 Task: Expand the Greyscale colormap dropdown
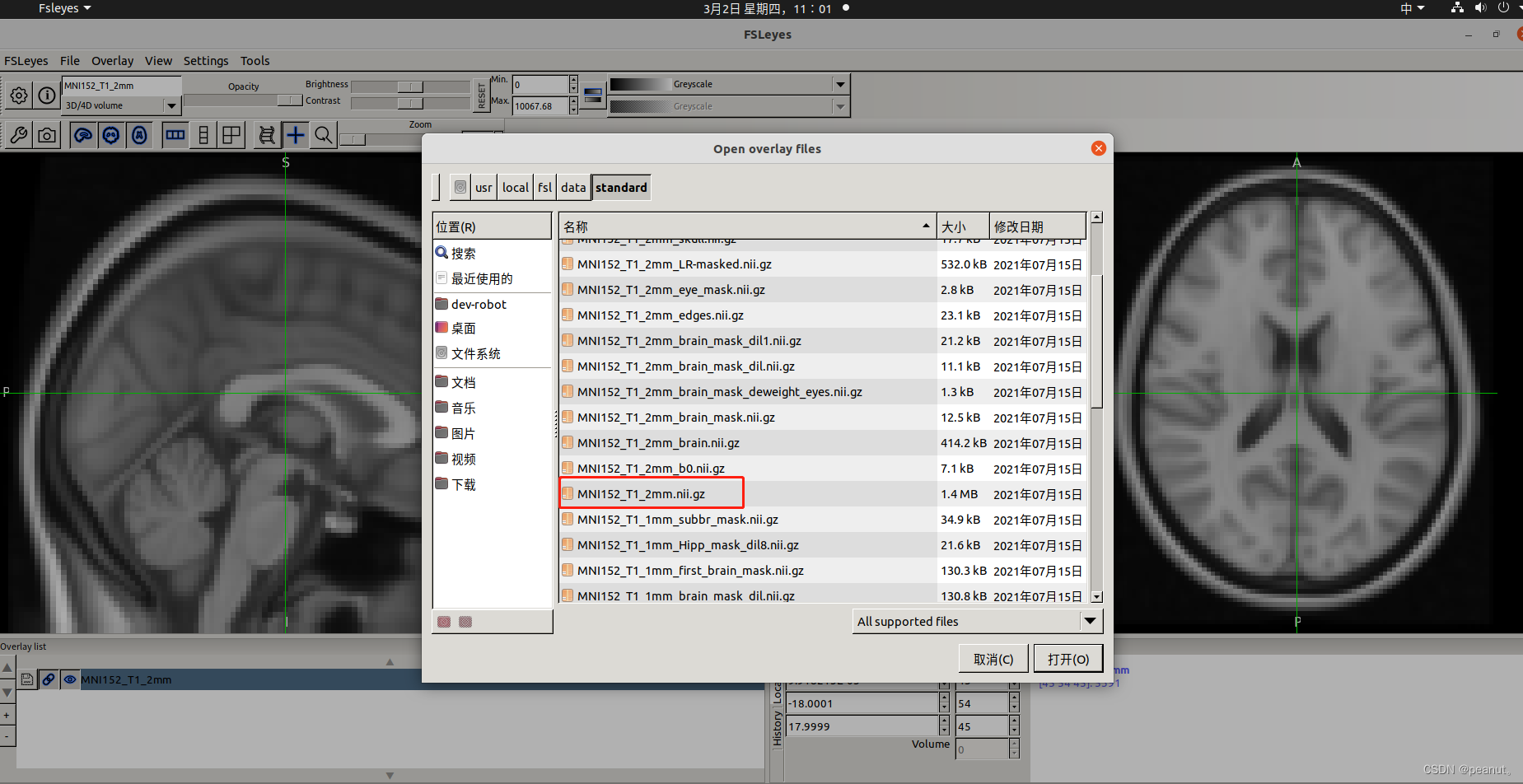839,83
